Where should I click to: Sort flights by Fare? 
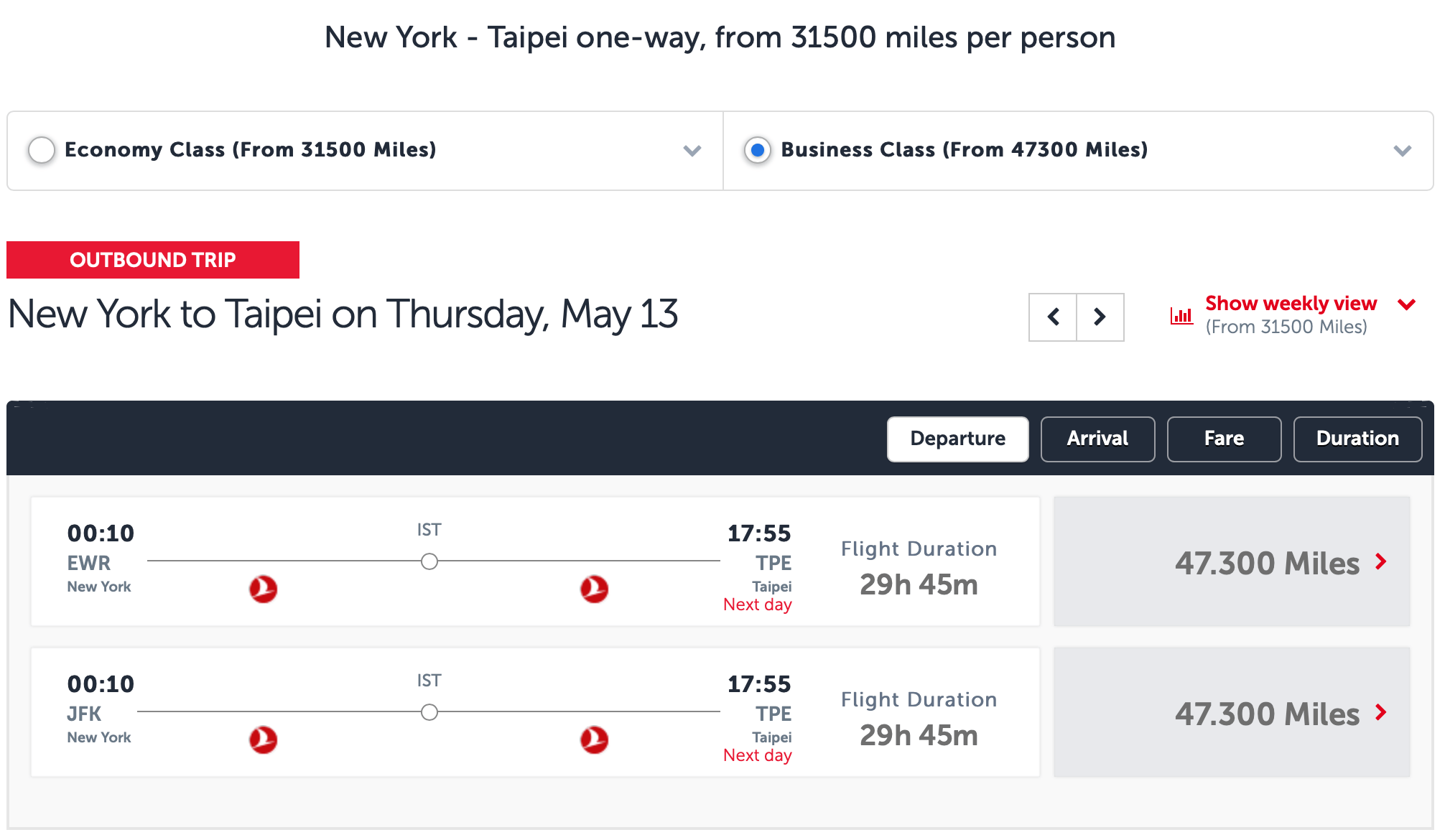[1224, 439]
